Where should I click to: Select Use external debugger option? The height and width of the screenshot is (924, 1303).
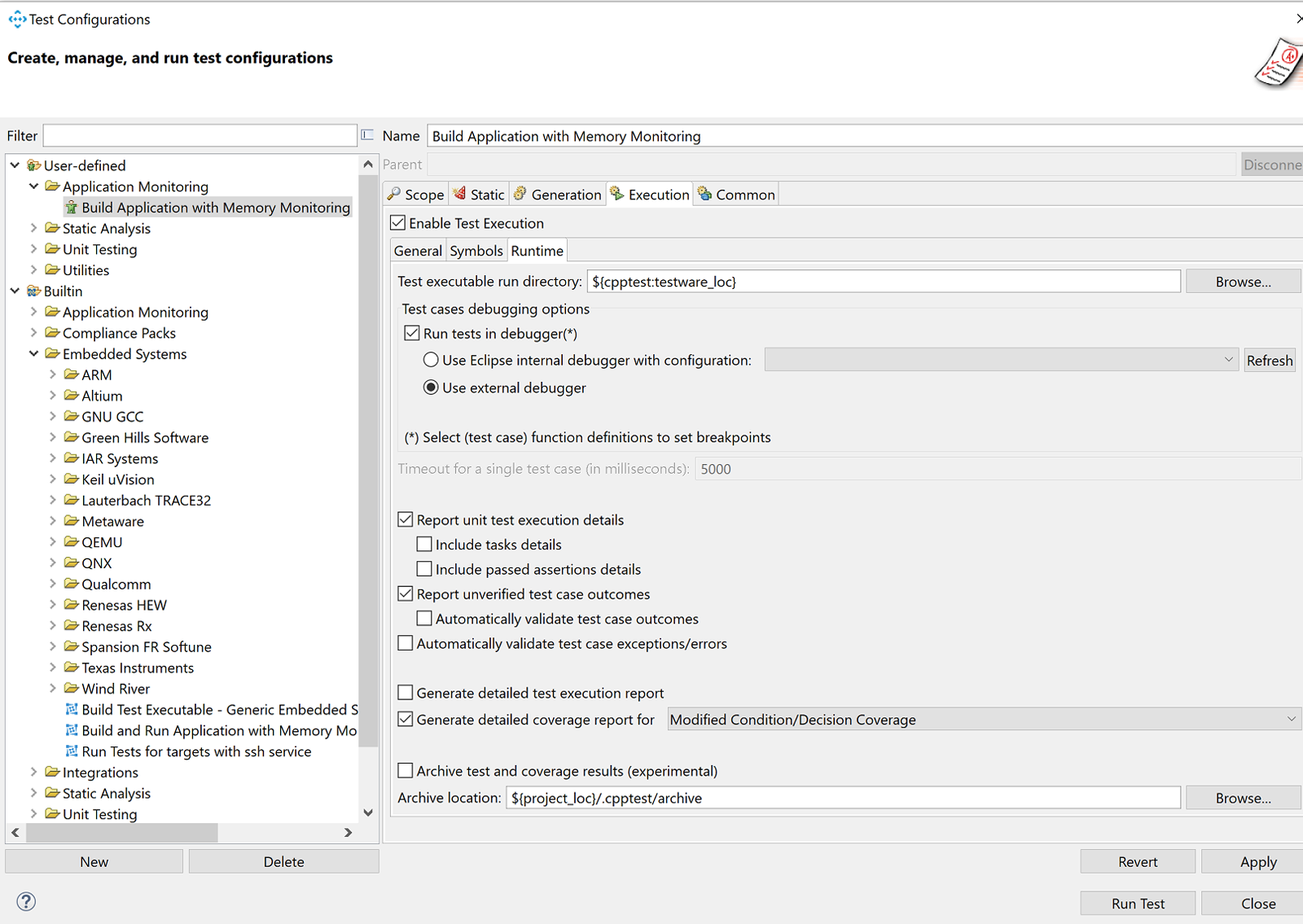(x=431, y=388)
